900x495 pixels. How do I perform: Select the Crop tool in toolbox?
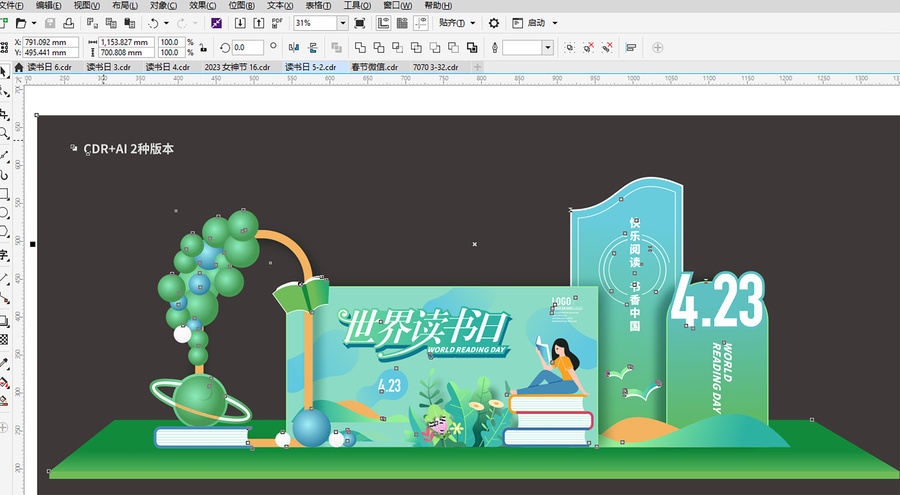coord(4,114)
